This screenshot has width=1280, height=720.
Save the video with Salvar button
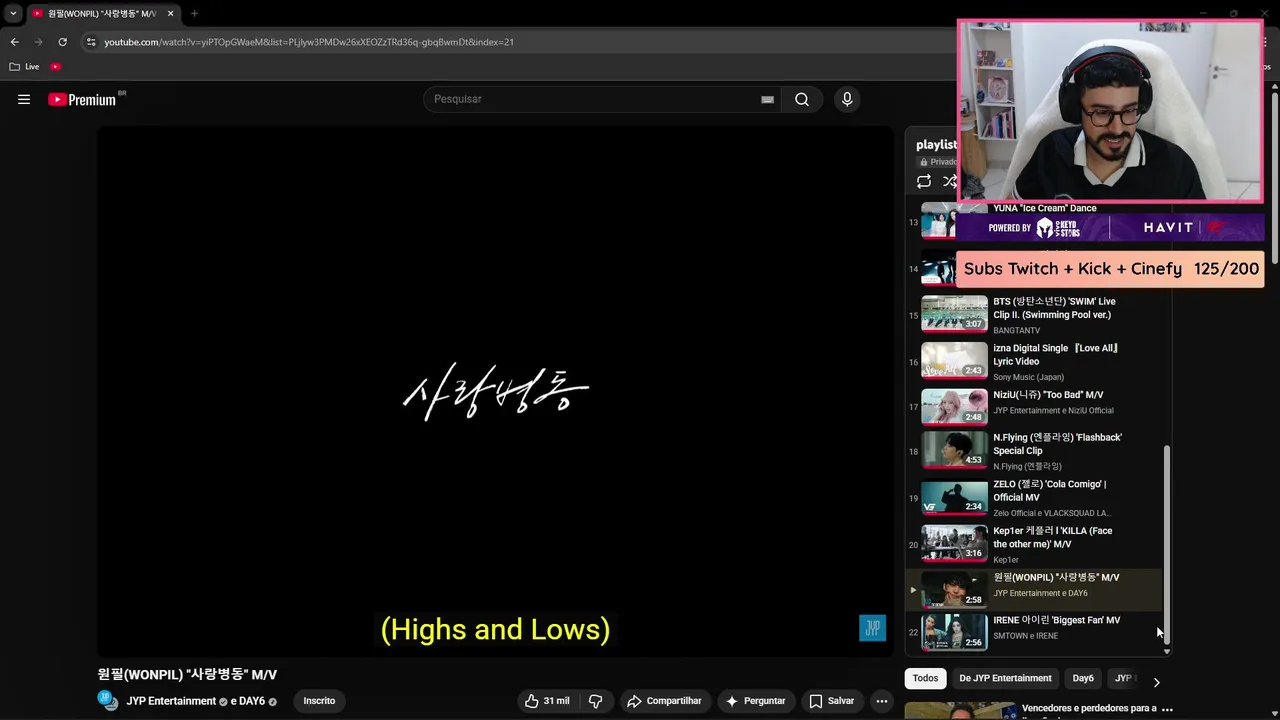(832, 701)
